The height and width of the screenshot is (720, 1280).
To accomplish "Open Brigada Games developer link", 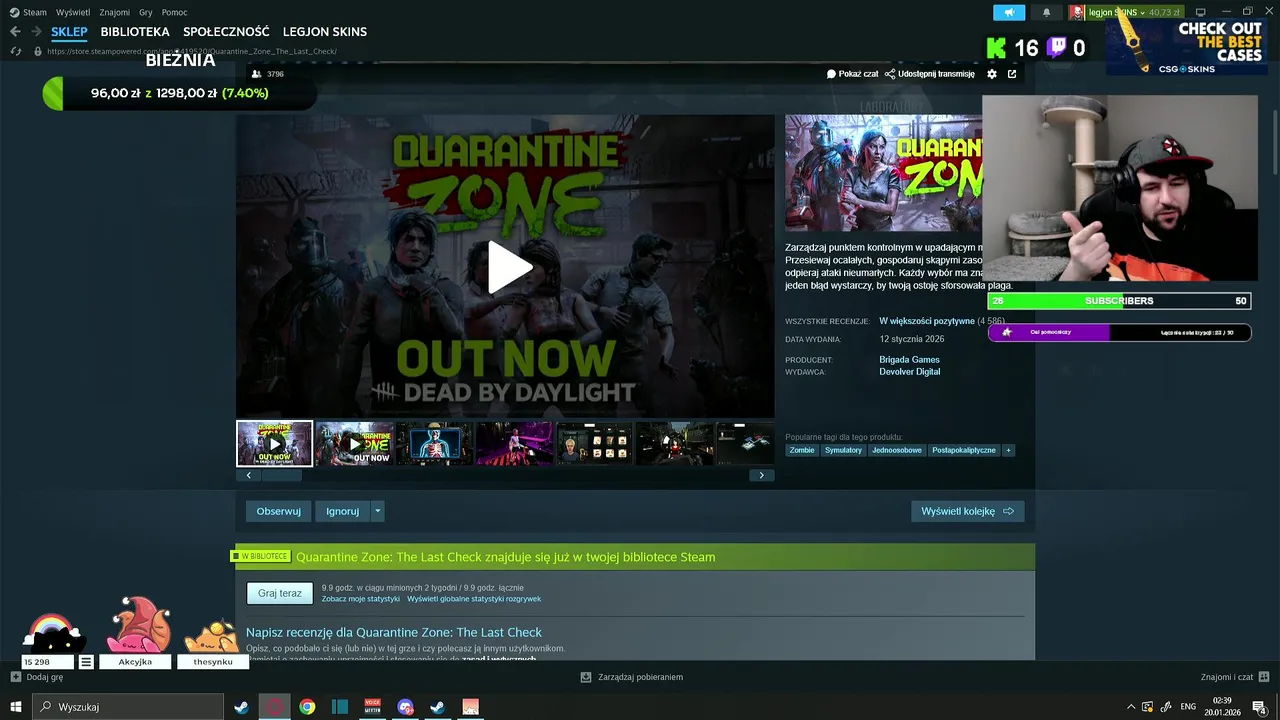I will (909, 360).
